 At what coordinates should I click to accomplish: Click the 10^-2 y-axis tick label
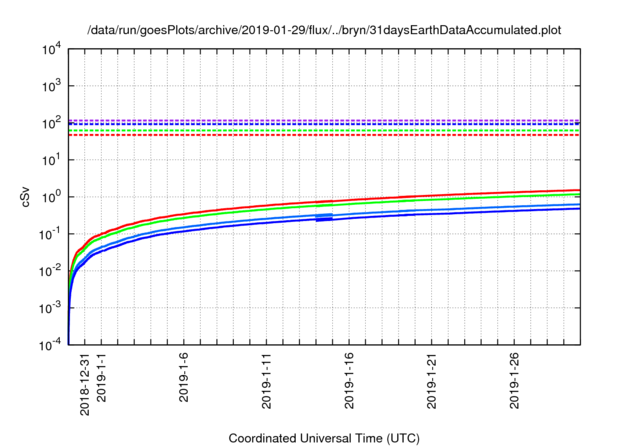(49, 270)
